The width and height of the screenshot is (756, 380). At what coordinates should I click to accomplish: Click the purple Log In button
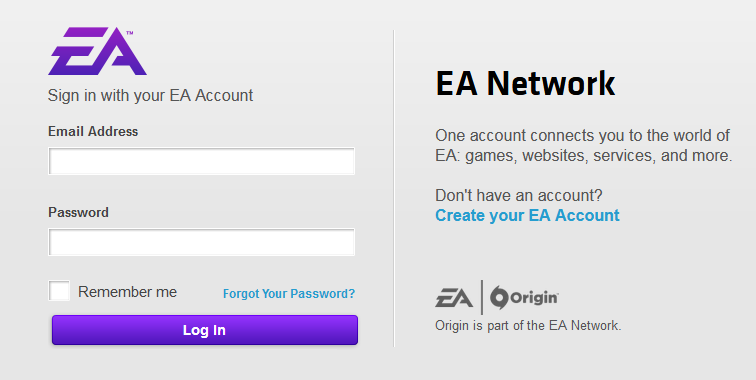point(205,330)
